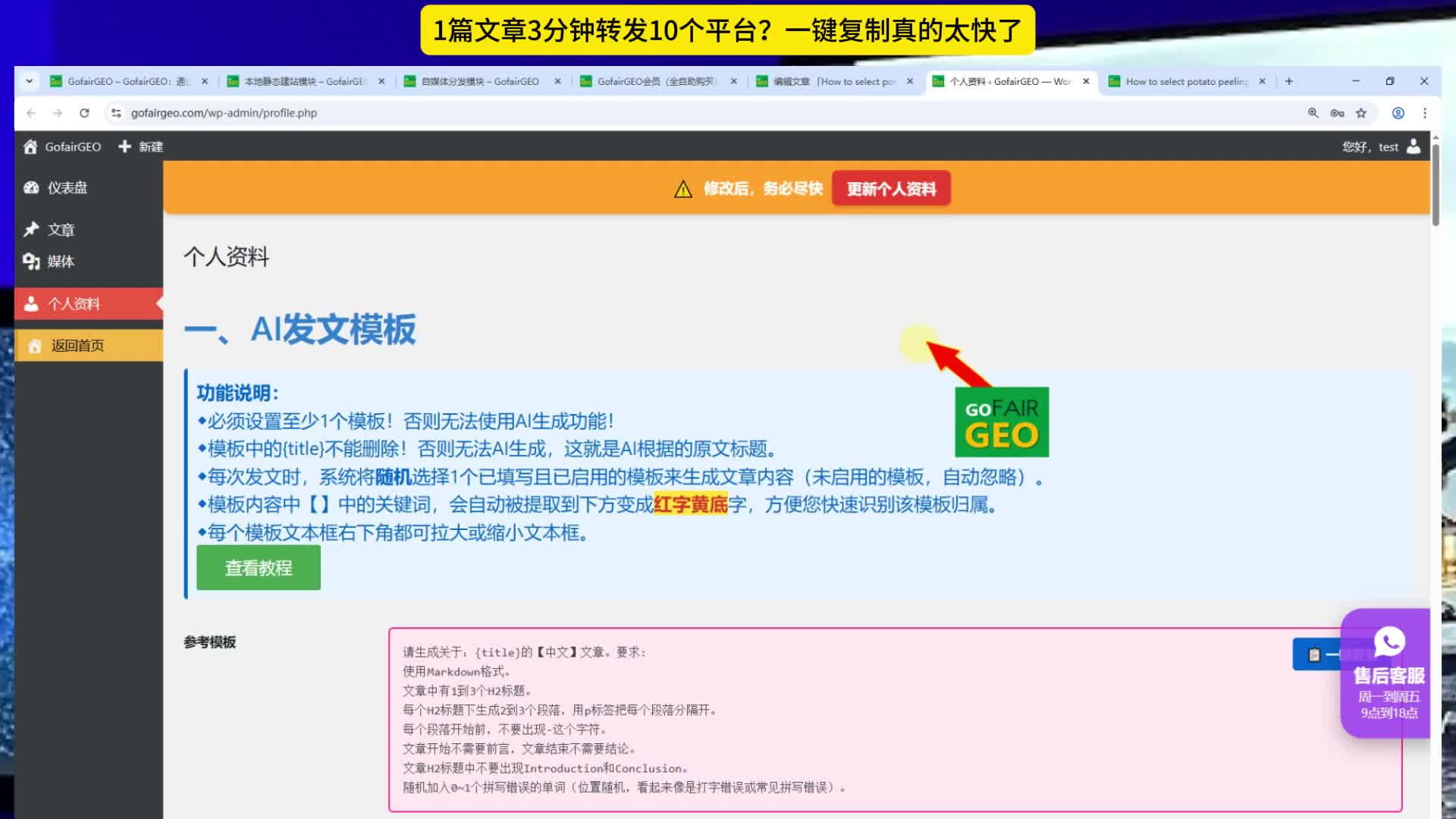Click the 更新个人资料 red button
This screenshot has height=819, width=1456.
pyautogui.click(x=890, y=189)
